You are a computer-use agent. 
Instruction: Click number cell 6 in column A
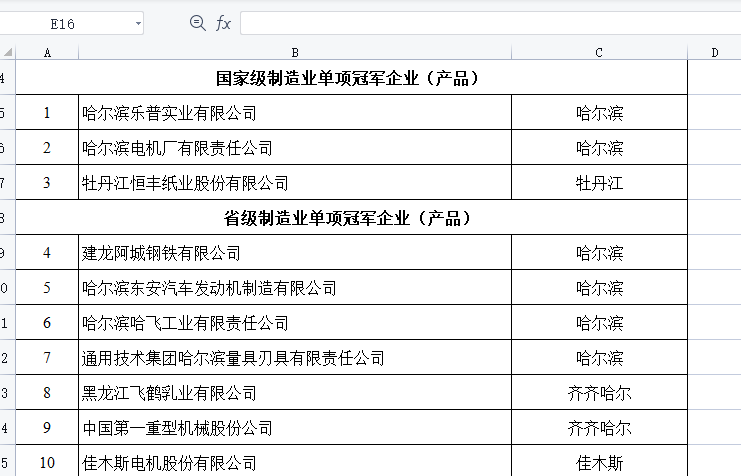coord(47,322)
